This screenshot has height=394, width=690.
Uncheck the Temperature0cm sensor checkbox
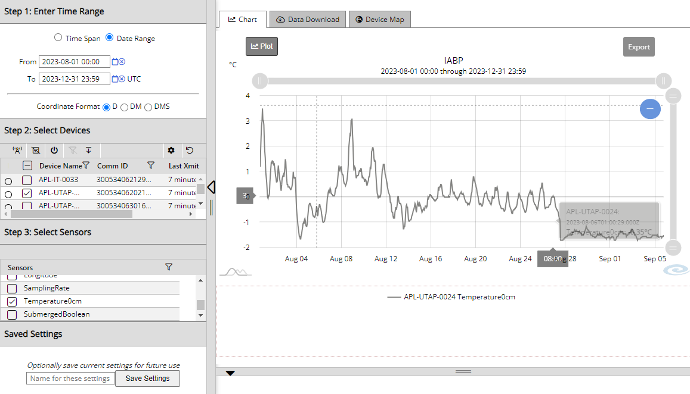click(12, 302)
